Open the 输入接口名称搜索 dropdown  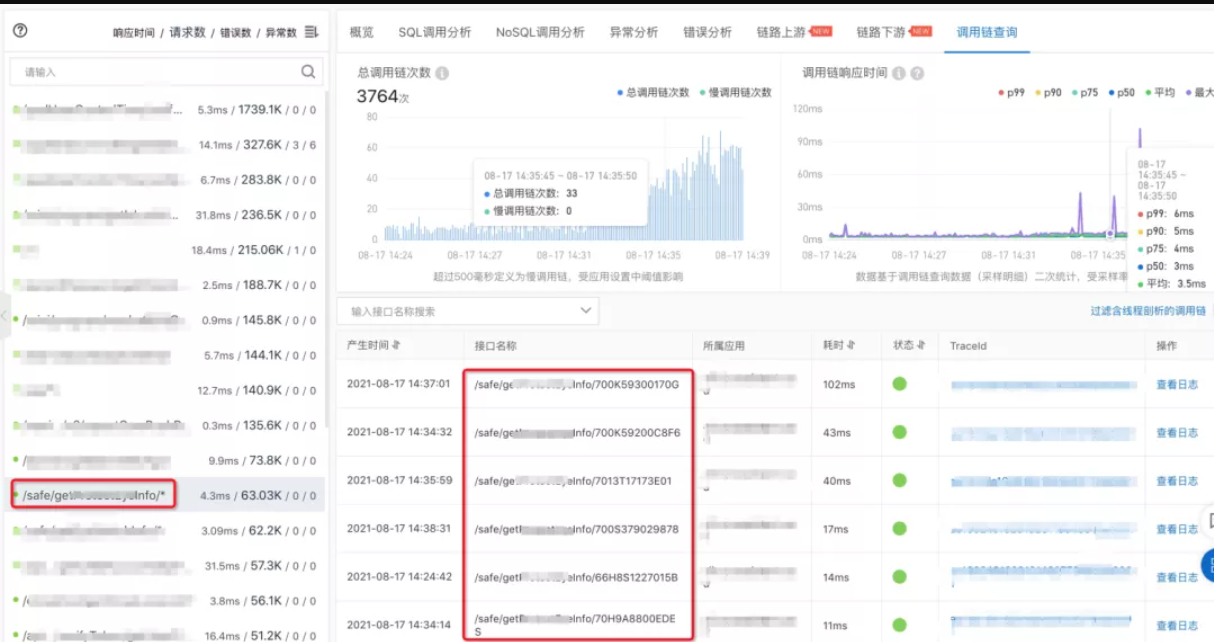[x=467, y=311]
